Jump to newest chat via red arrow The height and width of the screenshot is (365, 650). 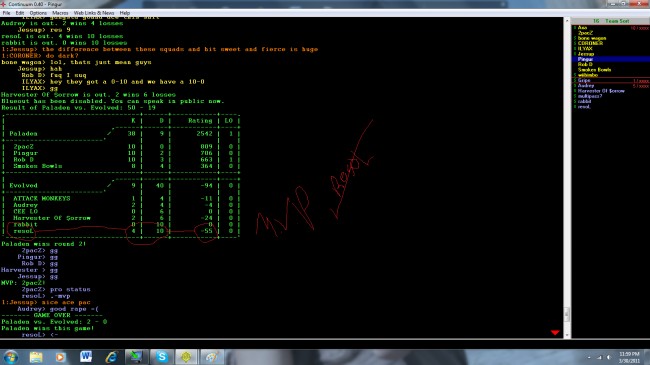(555, 332)
